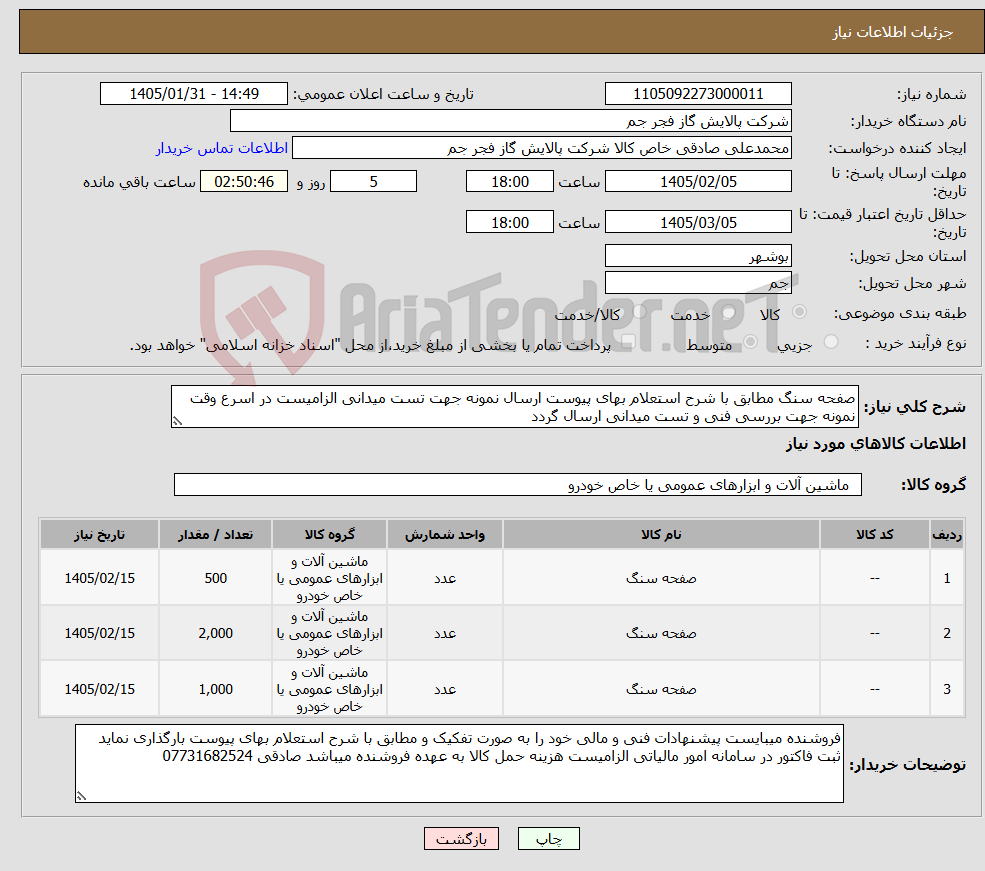Click the اطلاعات کالاهای مورد نیاز heading
This screenshot has width=985, height=871.
876,443
